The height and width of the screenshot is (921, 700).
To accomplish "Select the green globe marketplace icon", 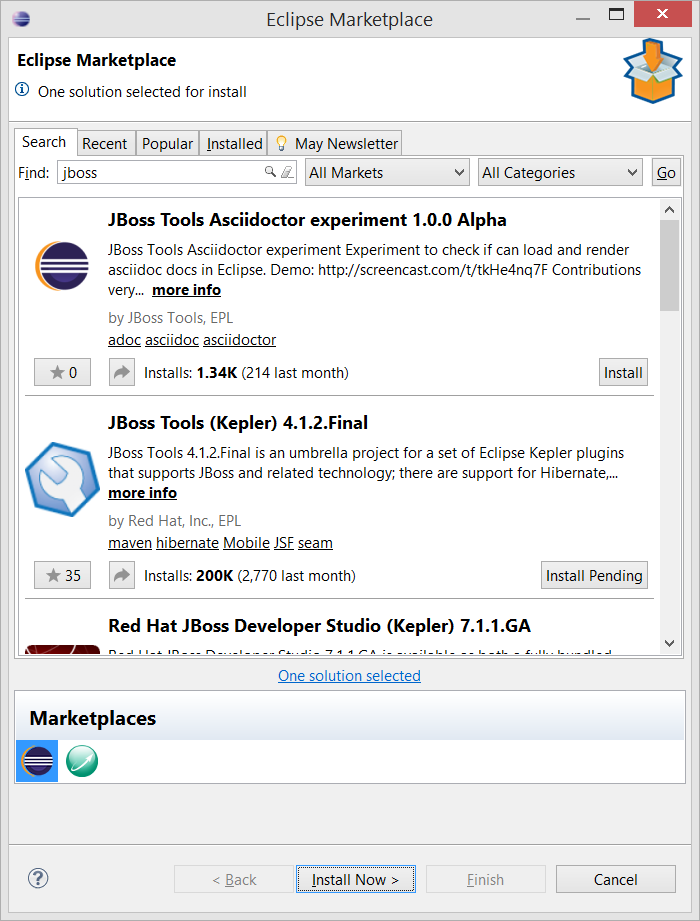I will click(x=81, y=761).
